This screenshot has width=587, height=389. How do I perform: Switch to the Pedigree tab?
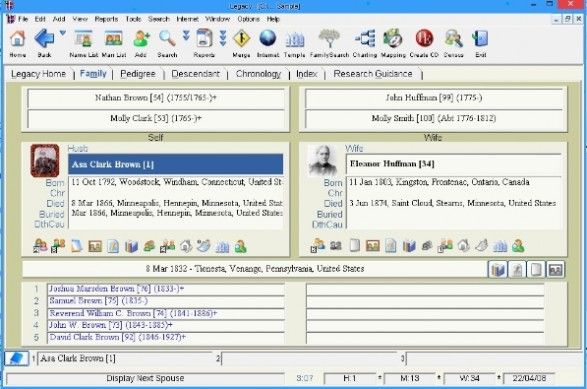click(138, 74)
